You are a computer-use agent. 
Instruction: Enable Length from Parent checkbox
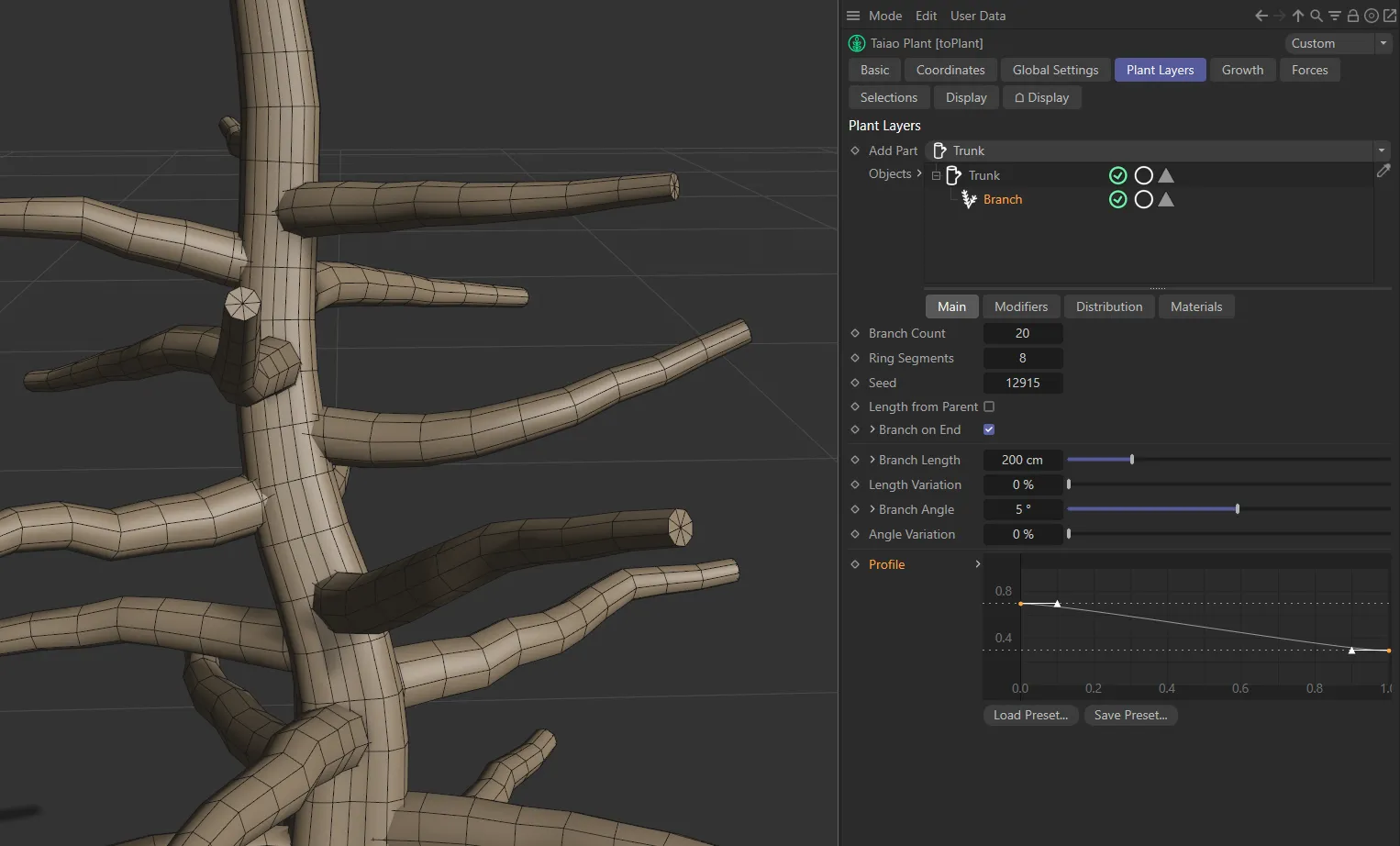pyautogui.click(x=989, y=406)
